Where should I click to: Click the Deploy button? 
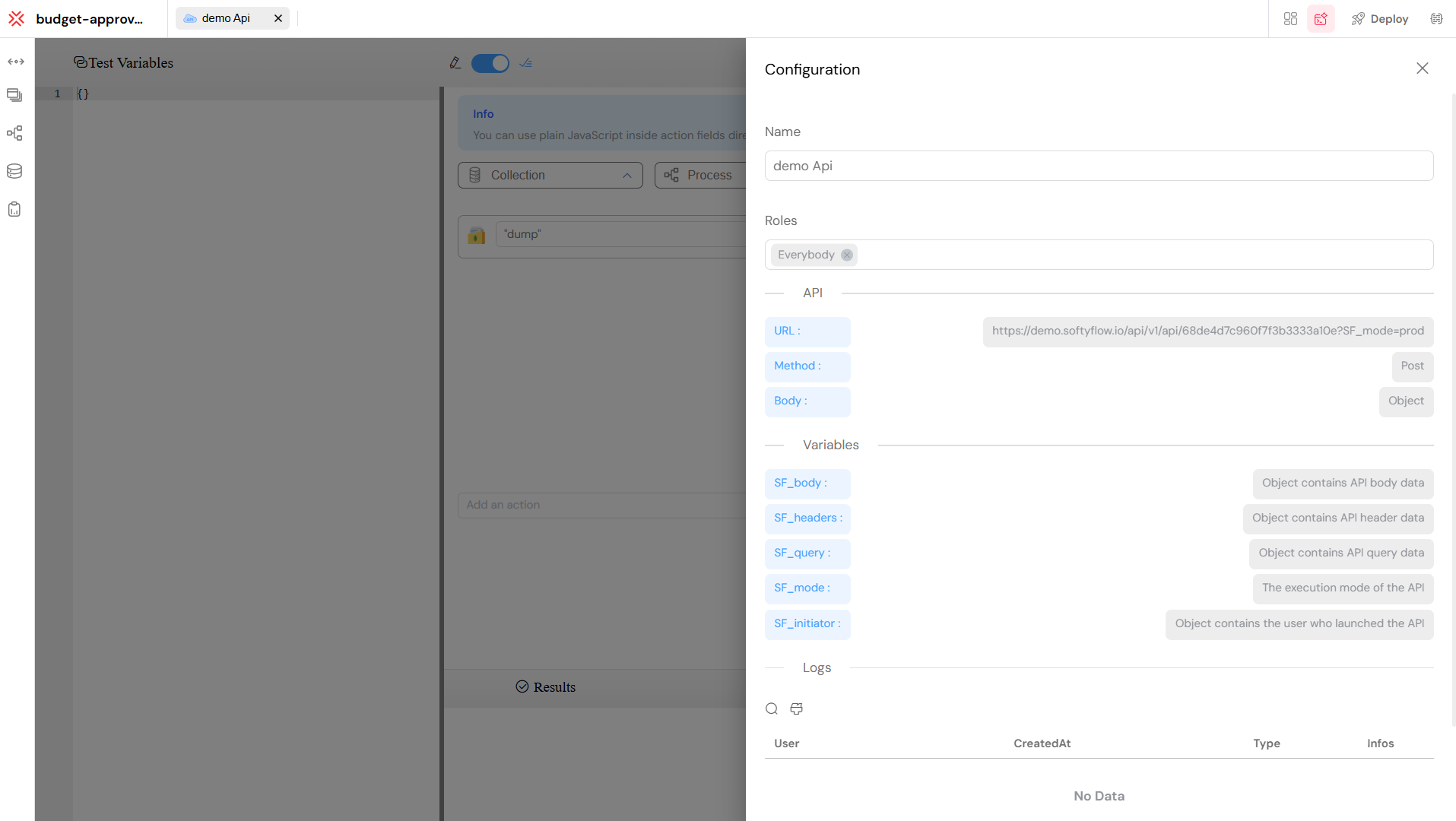point(1380,18)
